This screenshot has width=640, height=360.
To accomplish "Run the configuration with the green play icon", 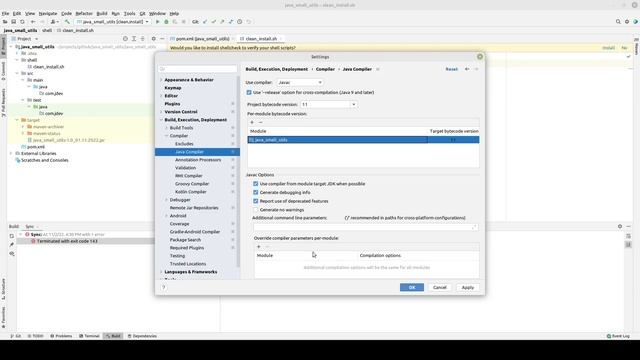I will [x=158, y=22].
